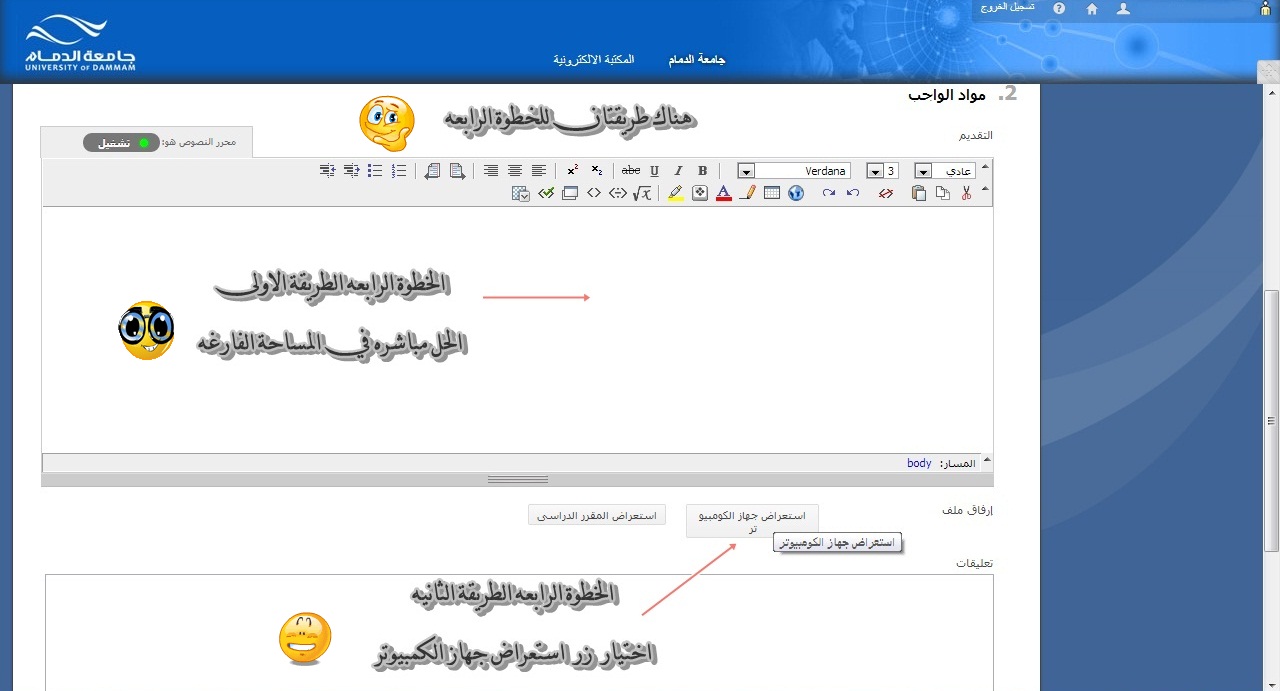Click the body path element link

tap(919, 463)
